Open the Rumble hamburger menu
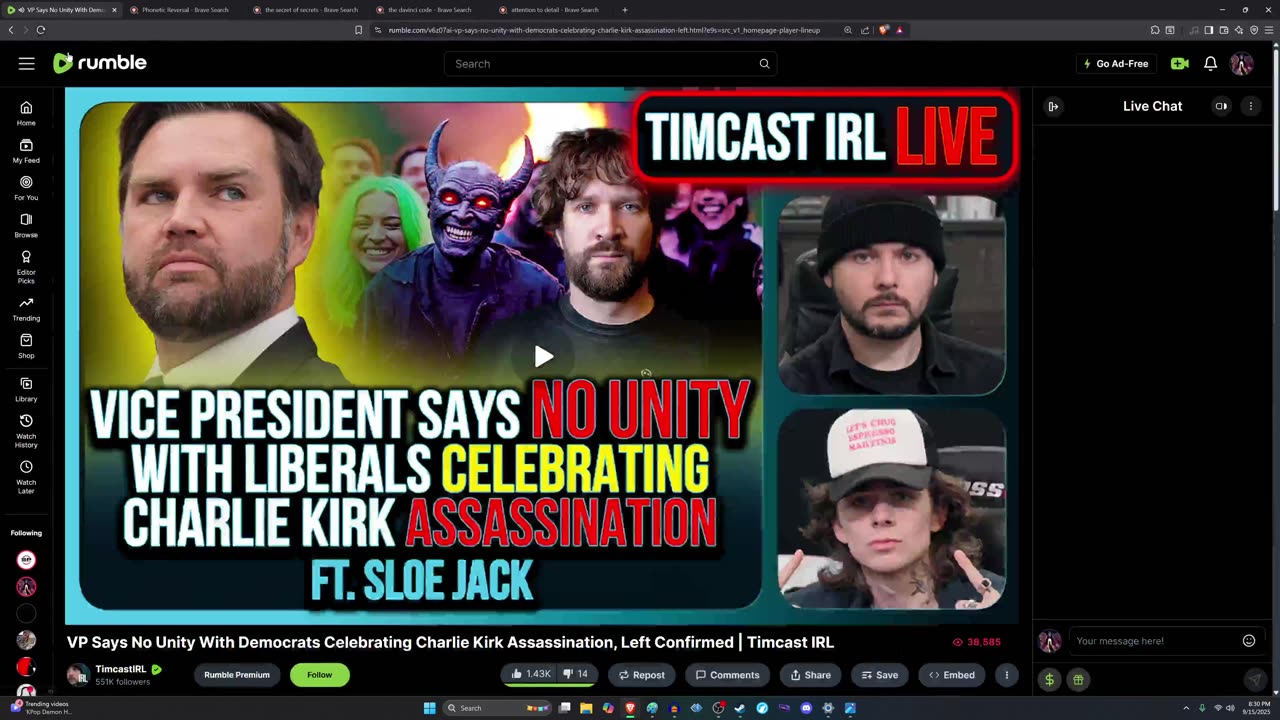Screen dimensions: 1280x720 point(26,63)
